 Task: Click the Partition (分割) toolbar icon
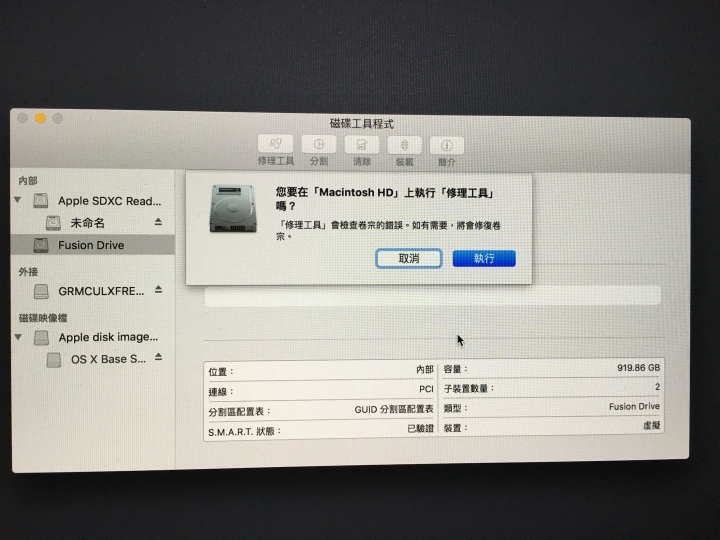(x=319, y=144)
